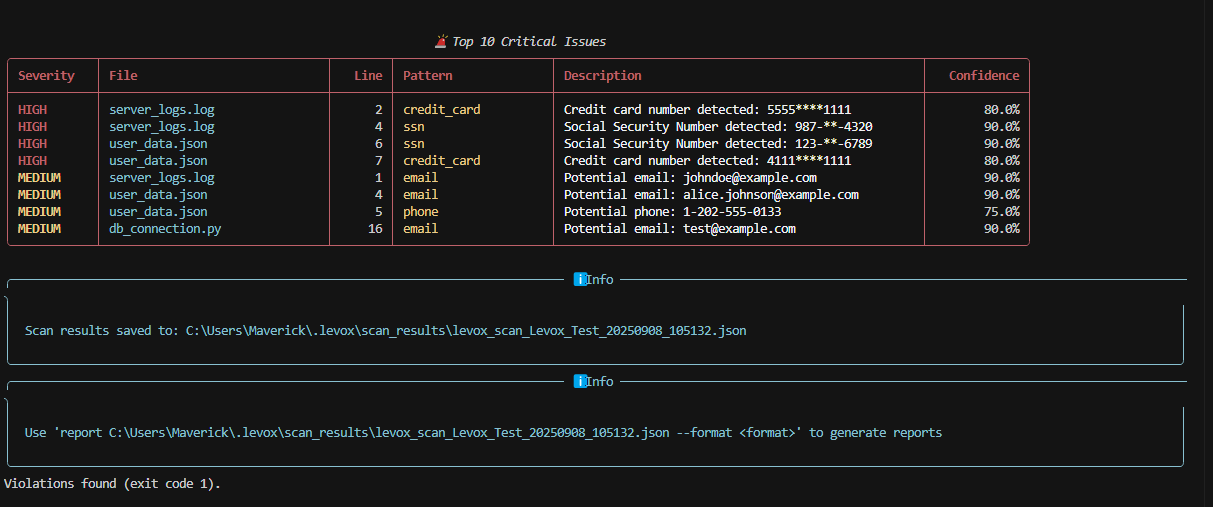Click the Pattern column header
1213x507 pixels.
tap(428, 75)
